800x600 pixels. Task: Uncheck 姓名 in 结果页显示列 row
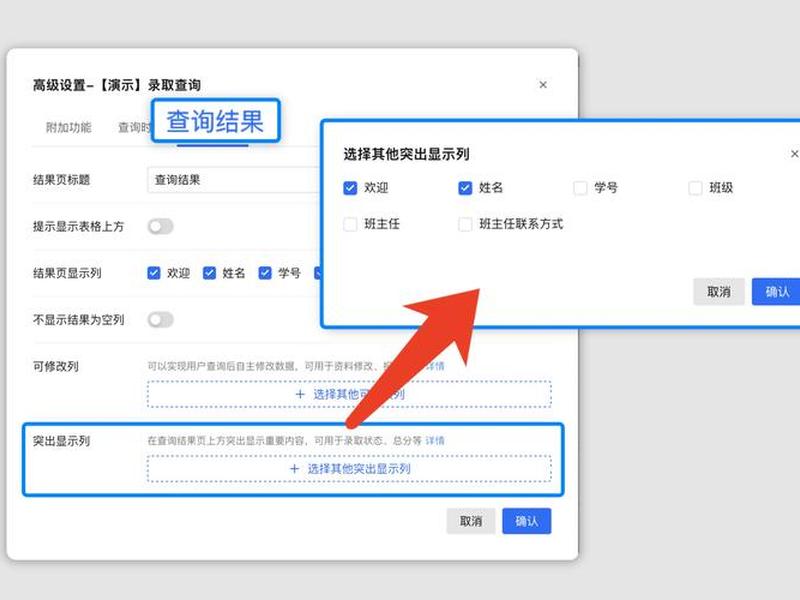pos(209,273)
